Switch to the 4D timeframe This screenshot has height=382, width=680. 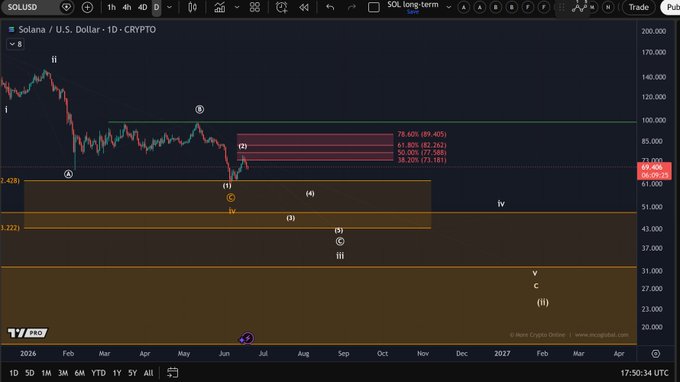[x=142, y=7]
